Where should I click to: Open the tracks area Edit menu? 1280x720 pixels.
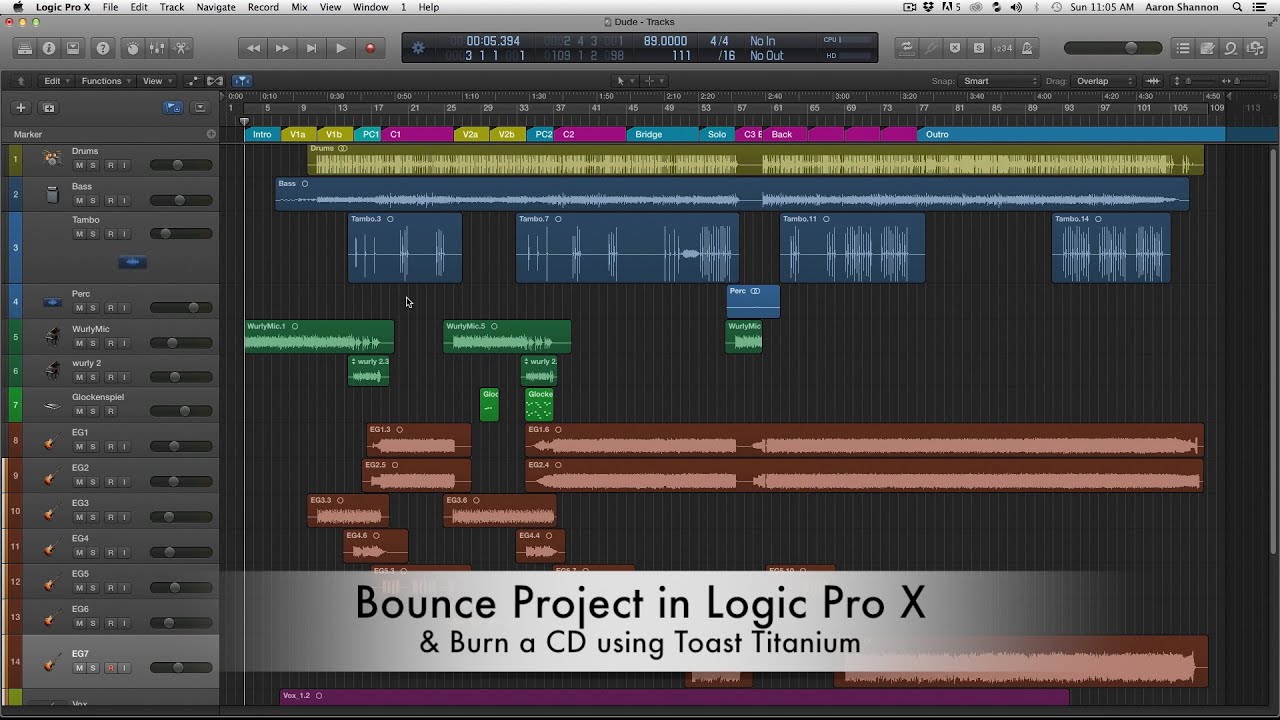coord(56,81)
